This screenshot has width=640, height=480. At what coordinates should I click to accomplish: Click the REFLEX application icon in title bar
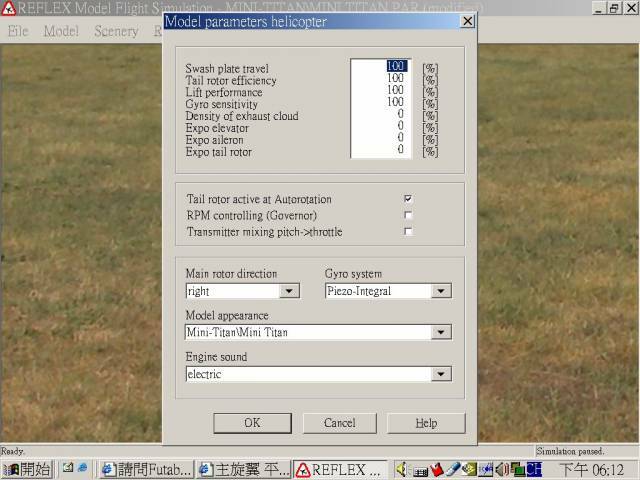[9, 8]
